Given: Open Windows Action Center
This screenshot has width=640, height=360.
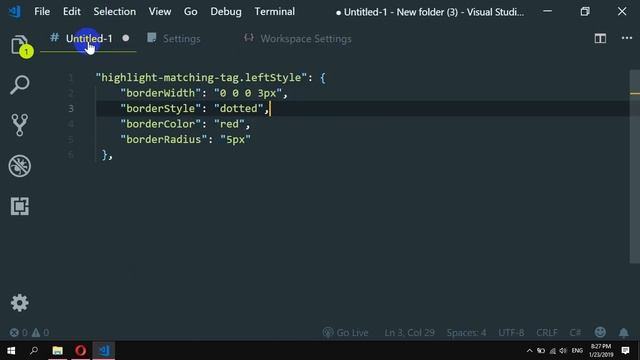Looking at the screenshot, I should [x=625, y=351].
